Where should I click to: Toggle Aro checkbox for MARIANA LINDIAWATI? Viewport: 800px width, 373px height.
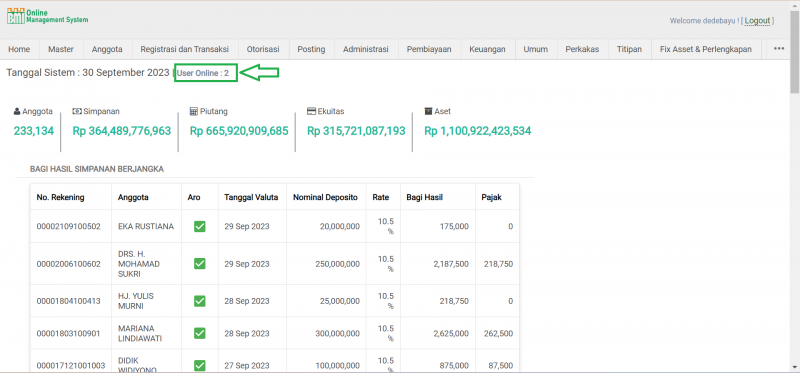pyautogui.click(x=199, y=333)
